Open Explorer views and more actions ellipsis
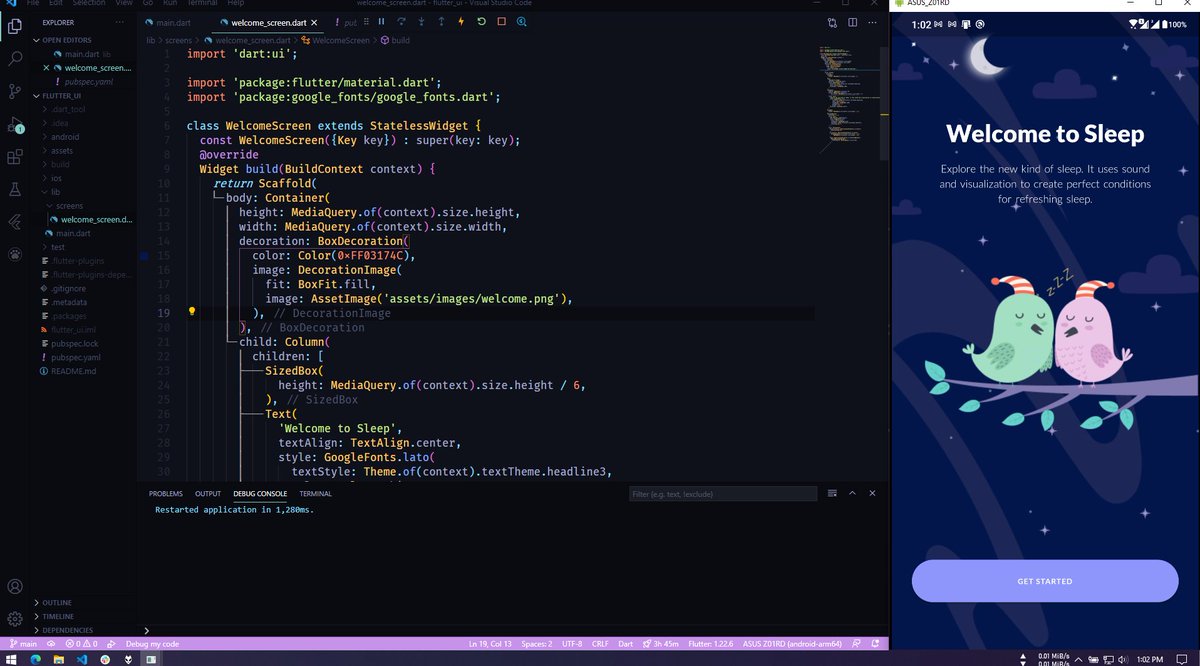1200x666 pixels. tap(120, 21)
